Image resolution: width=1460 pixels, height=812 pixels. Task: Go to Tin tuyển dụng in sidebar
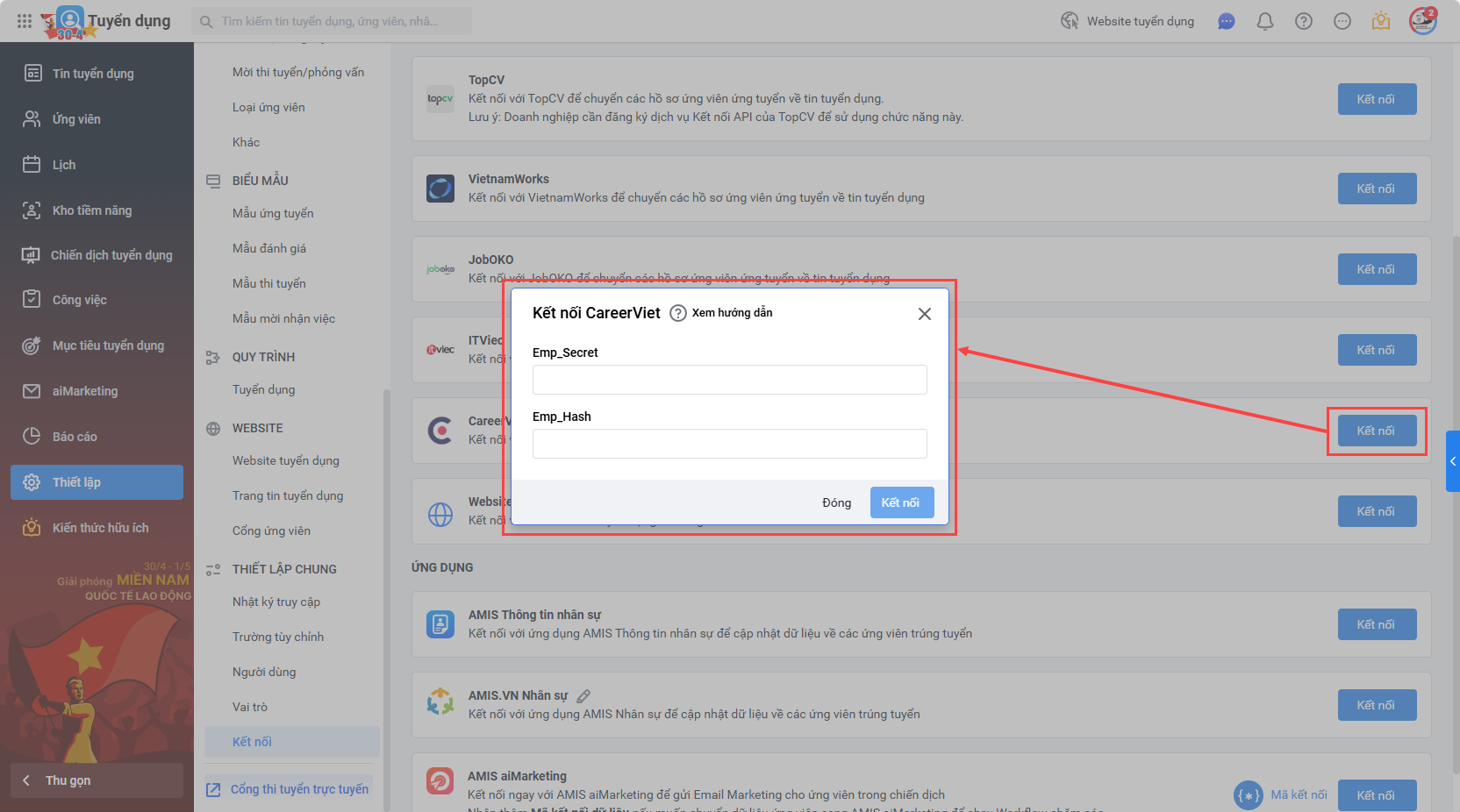[97, 74]
